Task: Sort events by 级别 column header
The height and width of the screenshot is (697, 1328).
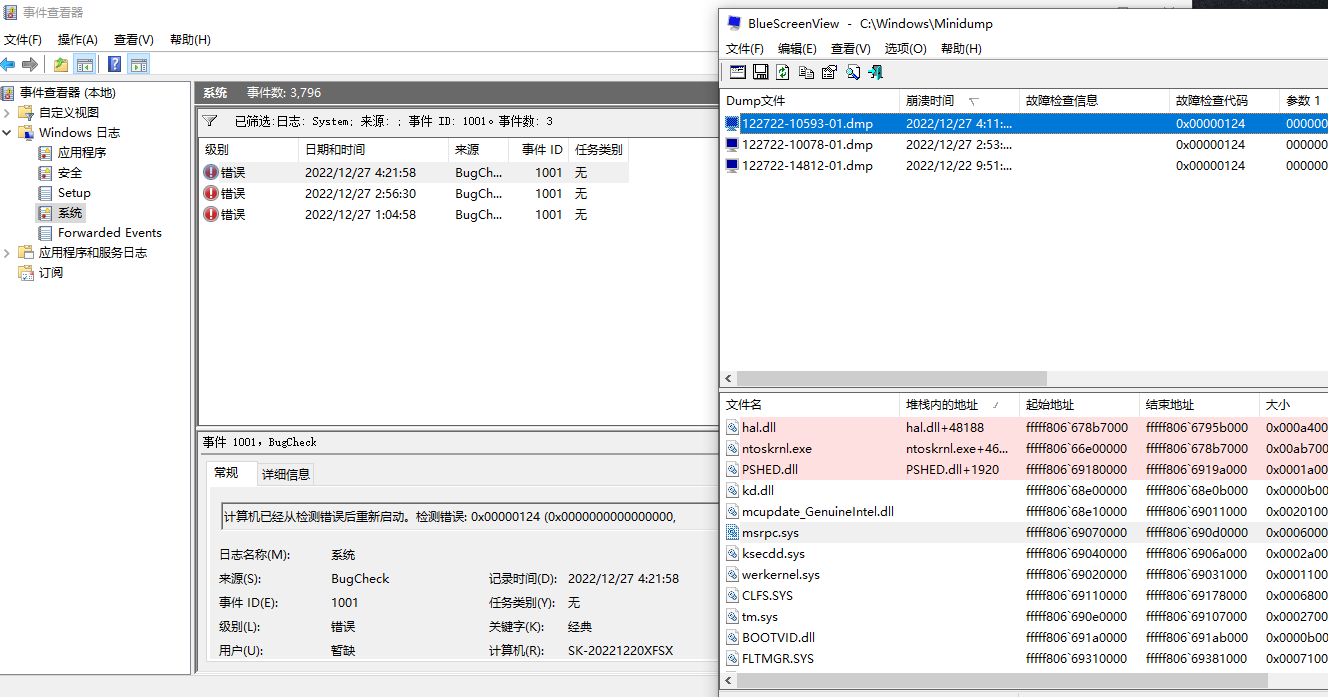Action: [x=249, y=150]
